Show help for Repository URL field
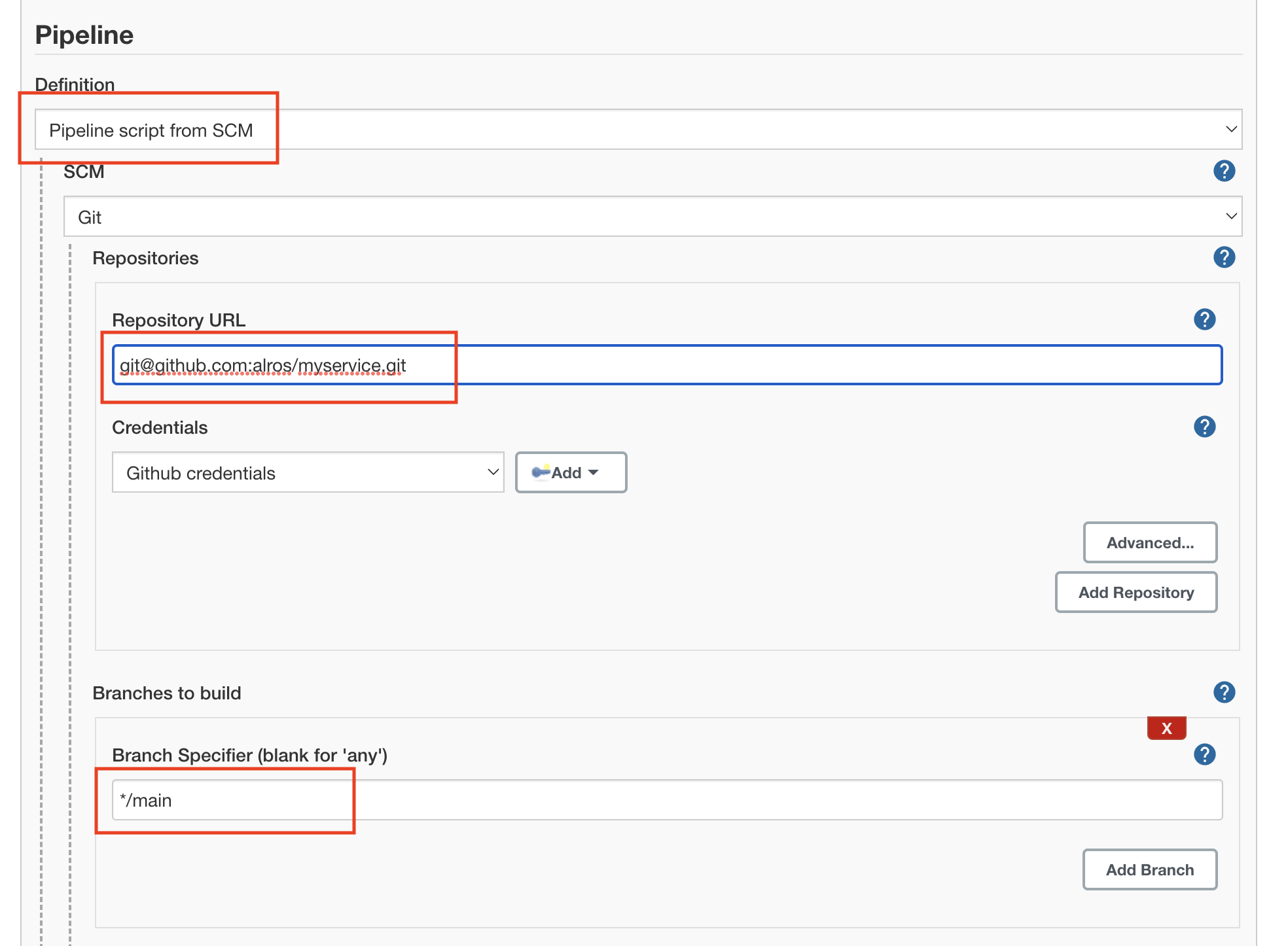 click(1204, 319)
